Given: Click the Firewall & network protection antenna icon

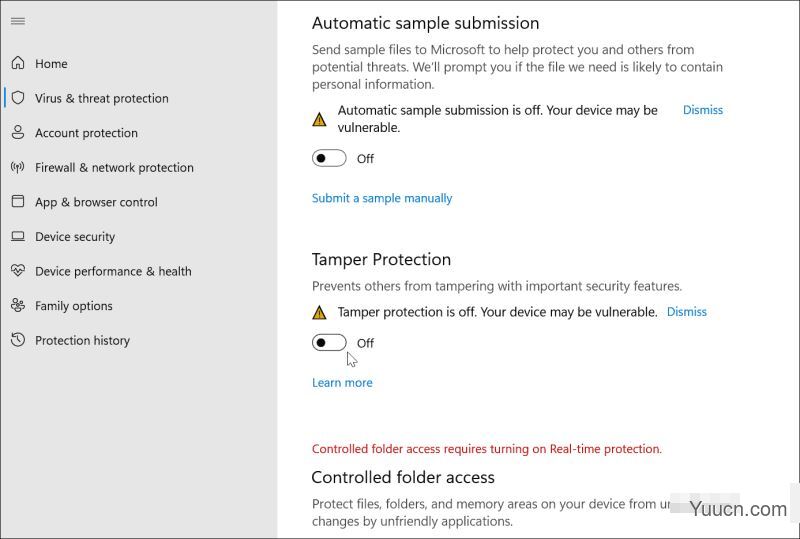Looking at the screenshot, I should click(x=18, y=167).
